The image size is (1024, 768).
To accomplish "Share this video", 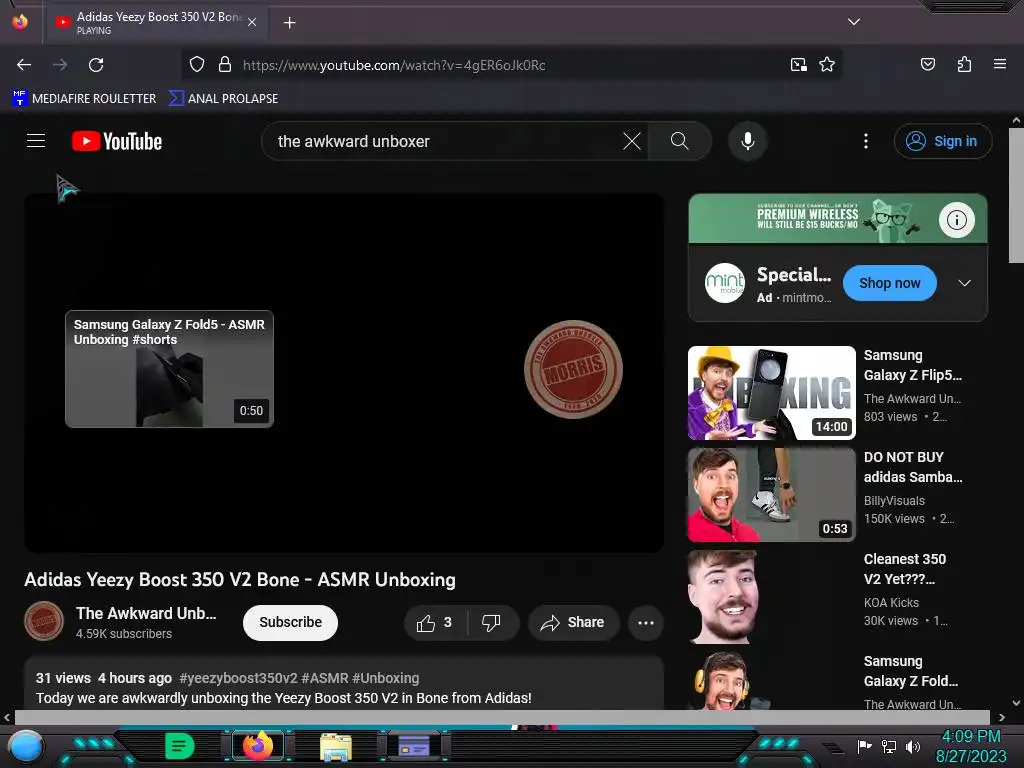I will click(x=572, y=622).
